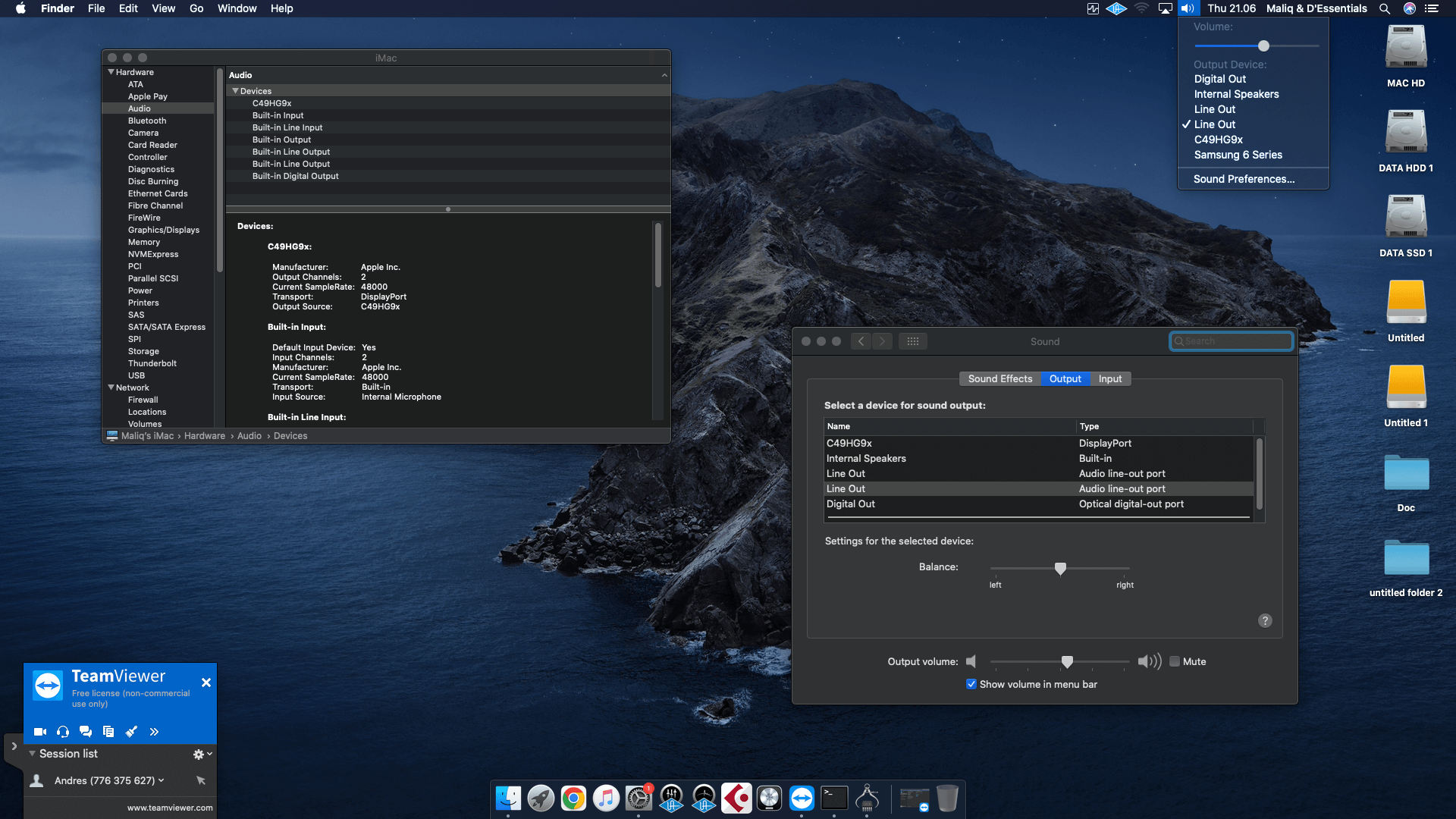Select the TeamViewer whiteboard brush tool

pyautogui.click(x=130, y=731)
